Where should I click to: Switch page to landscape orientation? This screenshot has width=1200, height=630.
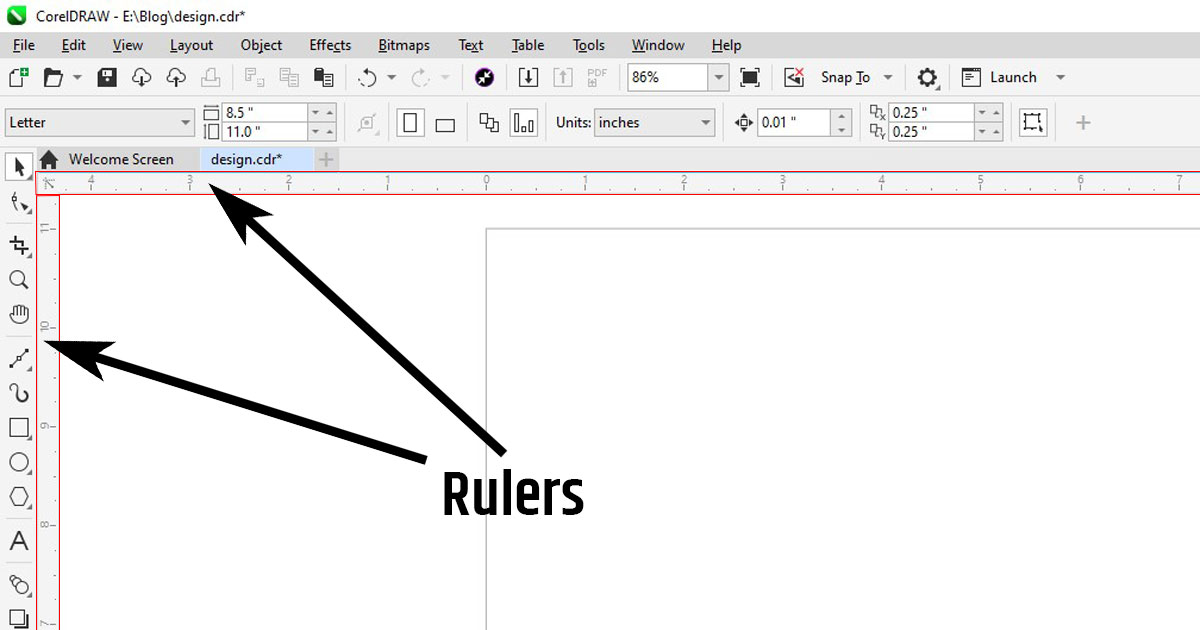point(445,124)
